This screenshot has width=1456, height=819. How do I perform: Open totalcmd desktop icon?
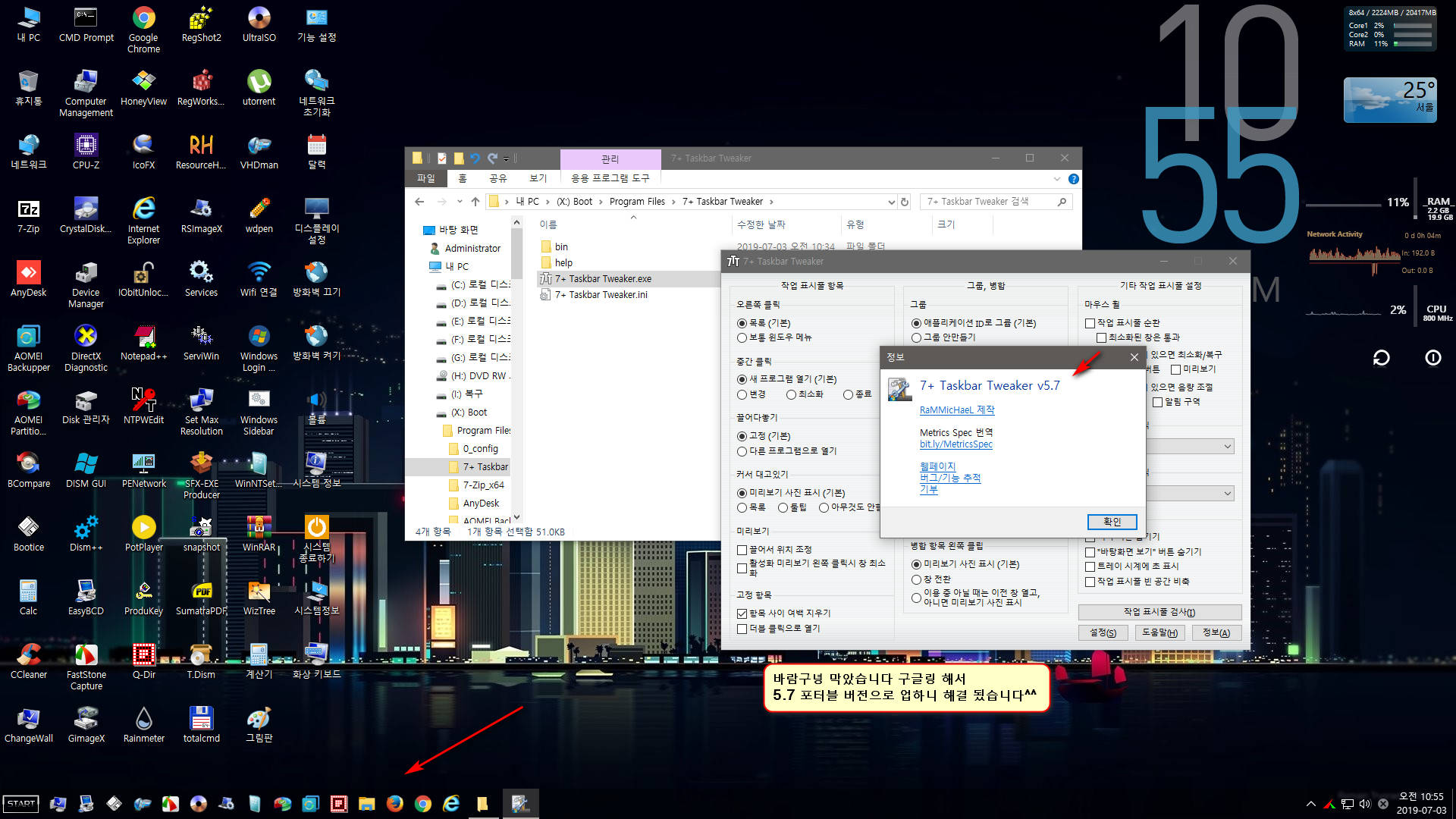[x=201, y=726]
